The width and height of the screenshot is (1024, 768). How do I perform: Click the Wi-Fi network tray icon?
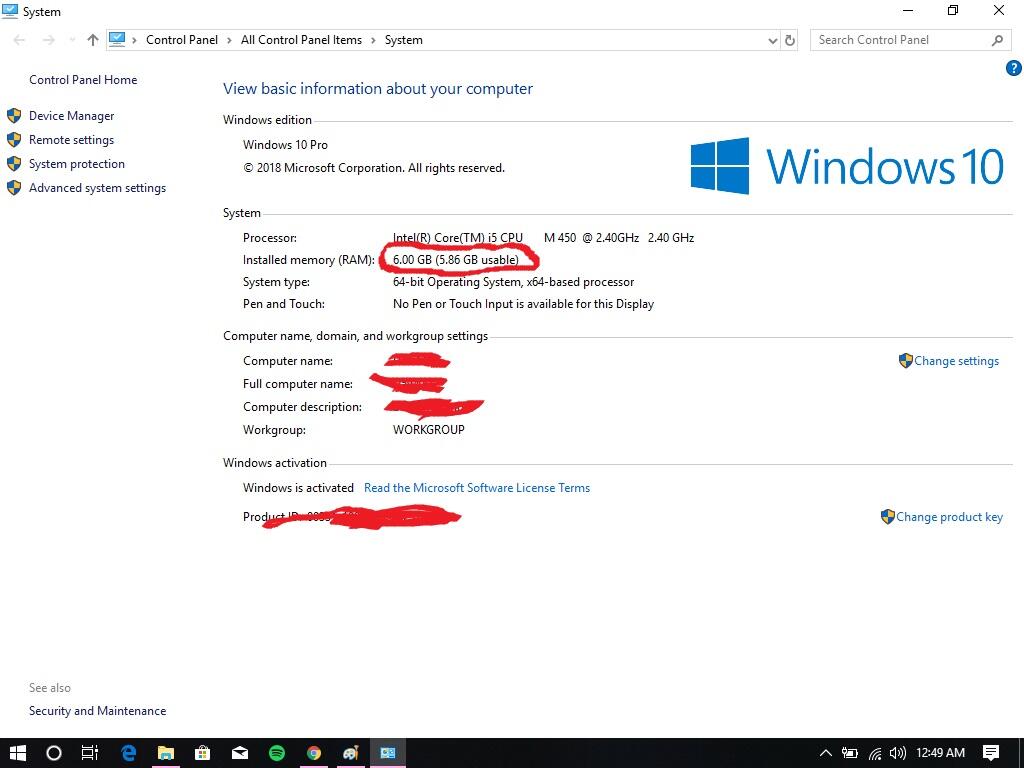(875, 754)
